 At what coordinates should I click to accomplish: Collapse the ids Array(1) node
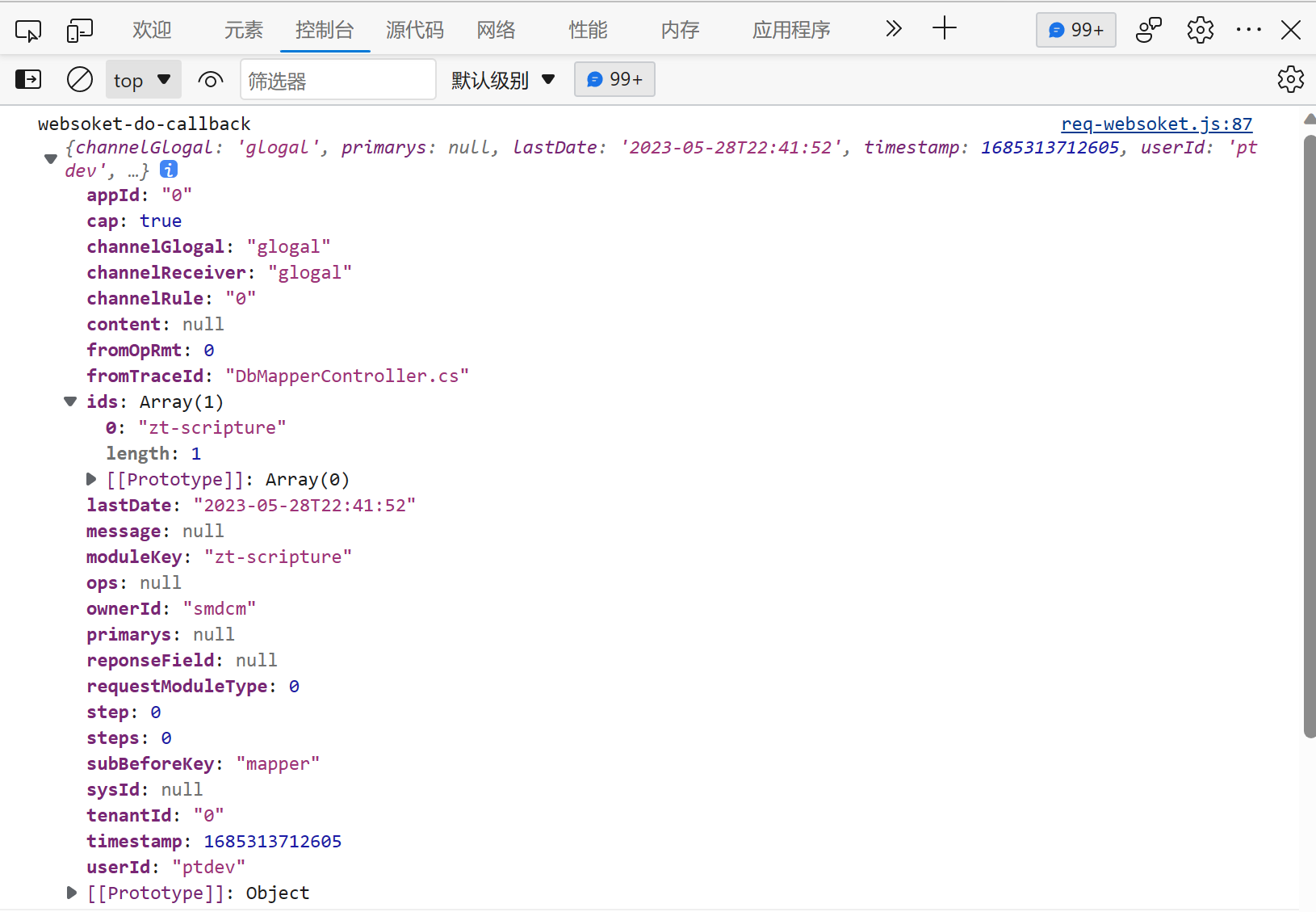tap(70, 401)
